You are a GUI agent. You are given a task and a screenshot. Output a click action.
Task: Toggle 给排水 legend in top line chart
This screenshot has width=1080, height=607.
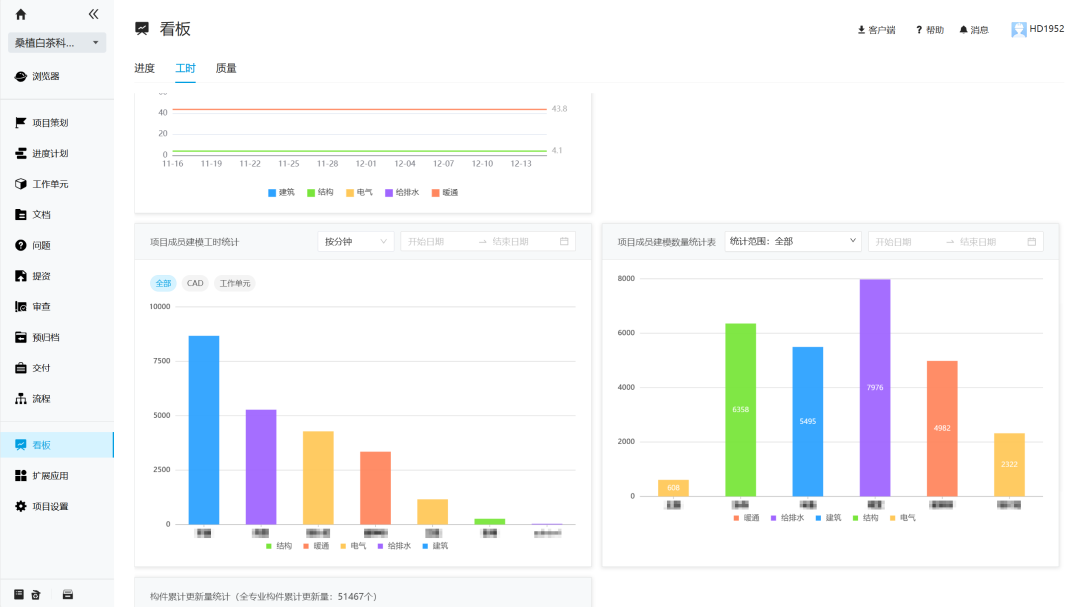click(402, 193)
